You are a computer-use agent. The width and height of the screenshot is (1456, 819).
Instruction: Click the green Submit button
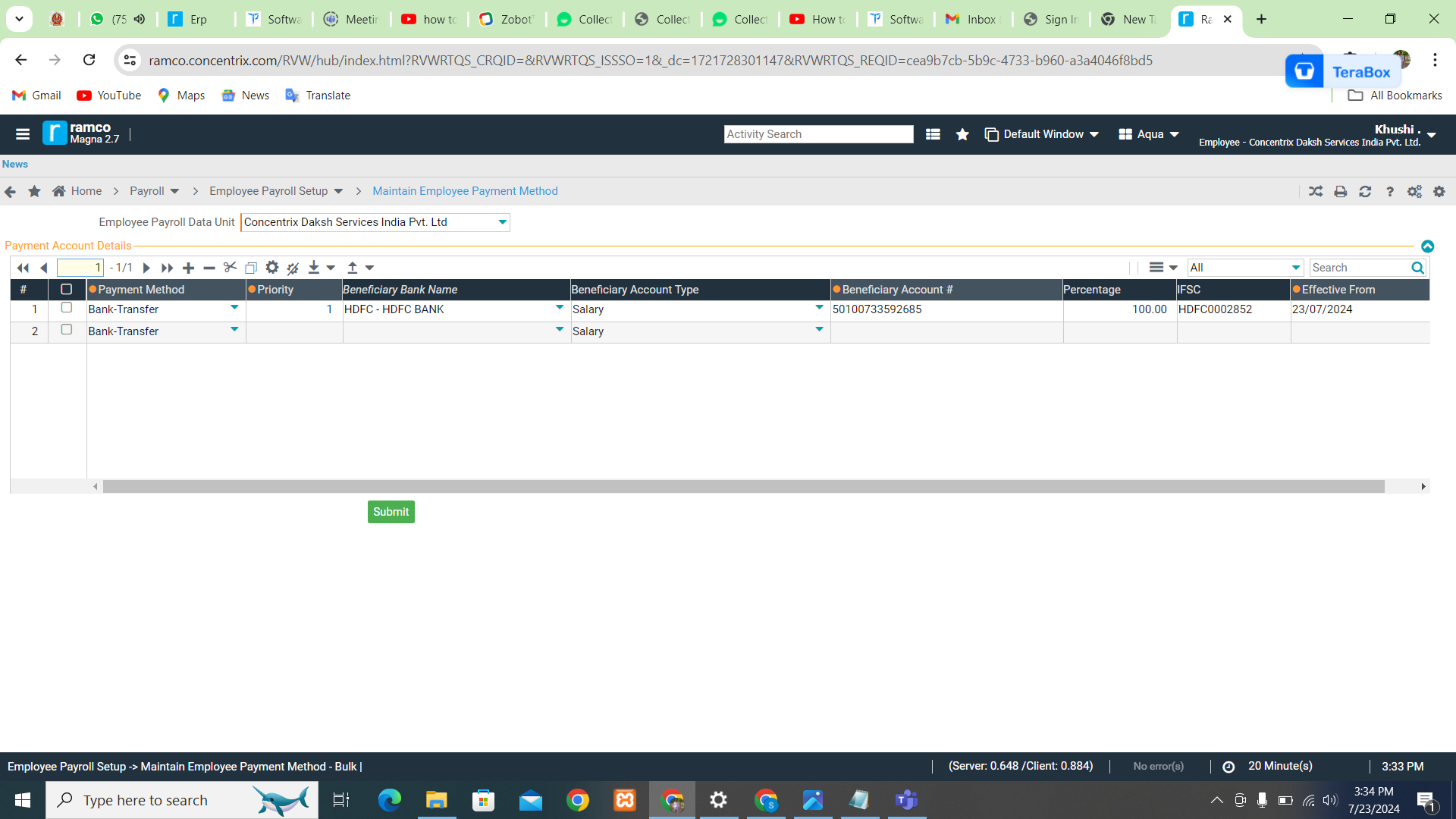(391, 512)
